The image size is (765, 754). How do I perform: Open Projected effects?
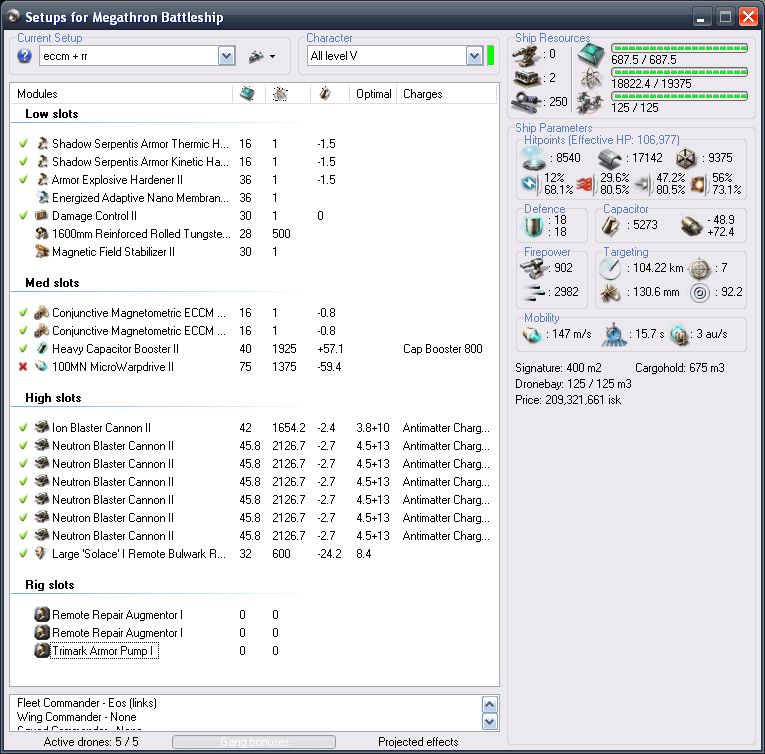pos(418,742)
